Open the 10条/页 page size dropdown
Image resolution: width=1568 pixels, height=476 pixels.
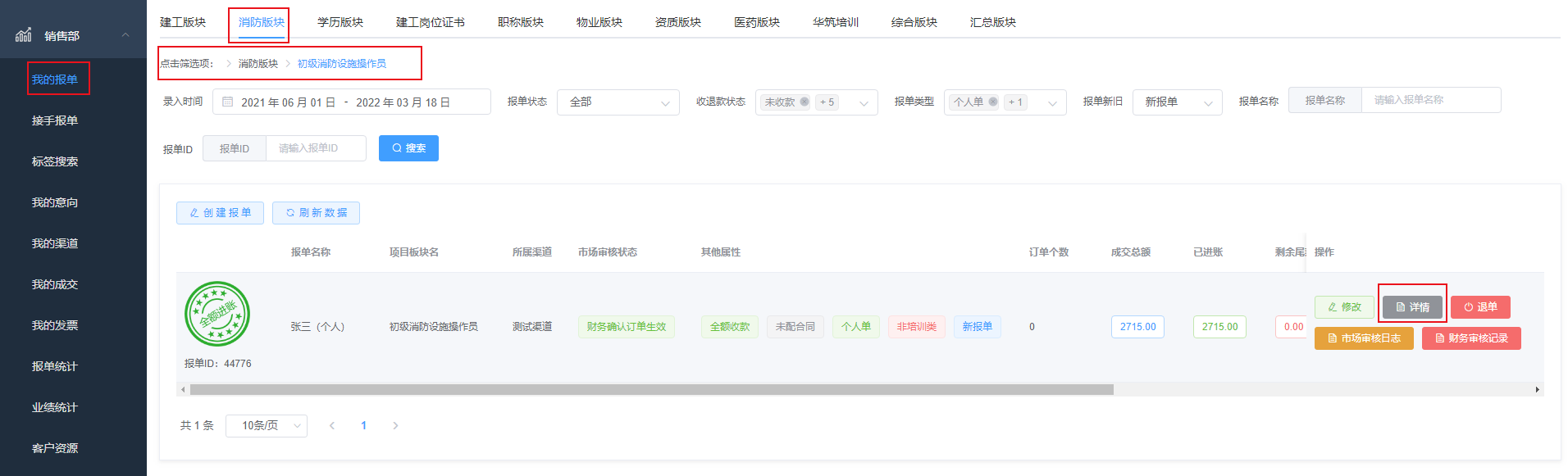(x=266, y=426)
